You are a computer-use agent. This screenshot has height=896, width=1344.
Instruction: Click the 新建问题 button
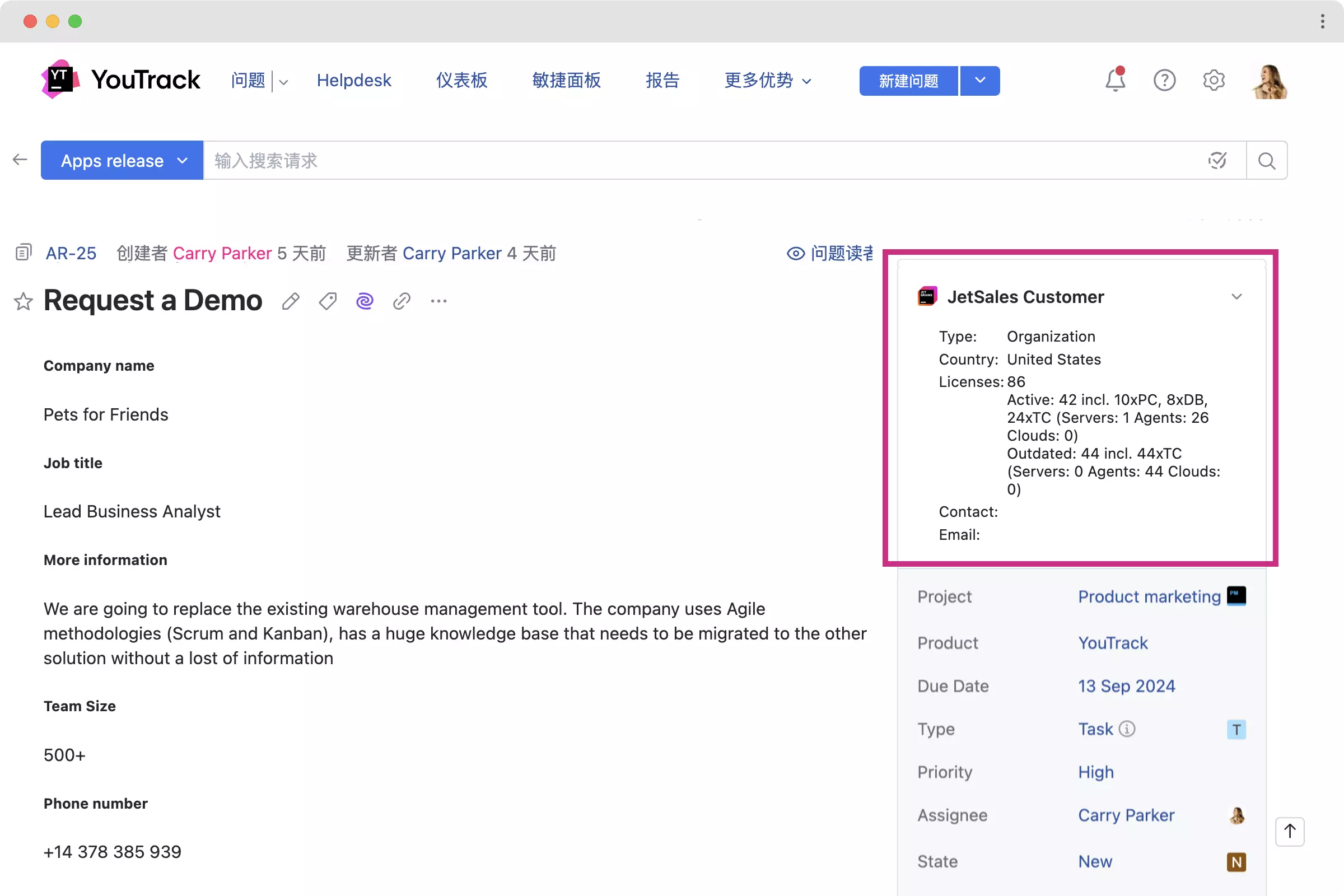[x=908, y=81]
